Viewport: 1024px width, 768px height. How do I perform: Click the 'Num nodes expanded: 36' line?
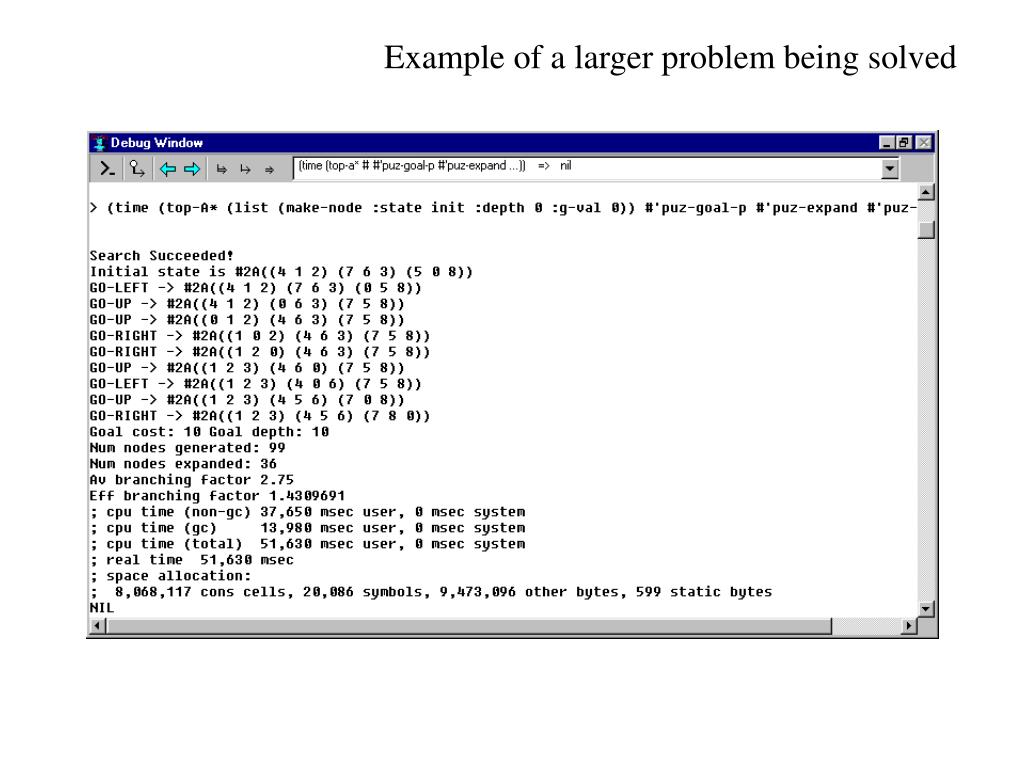183,464
